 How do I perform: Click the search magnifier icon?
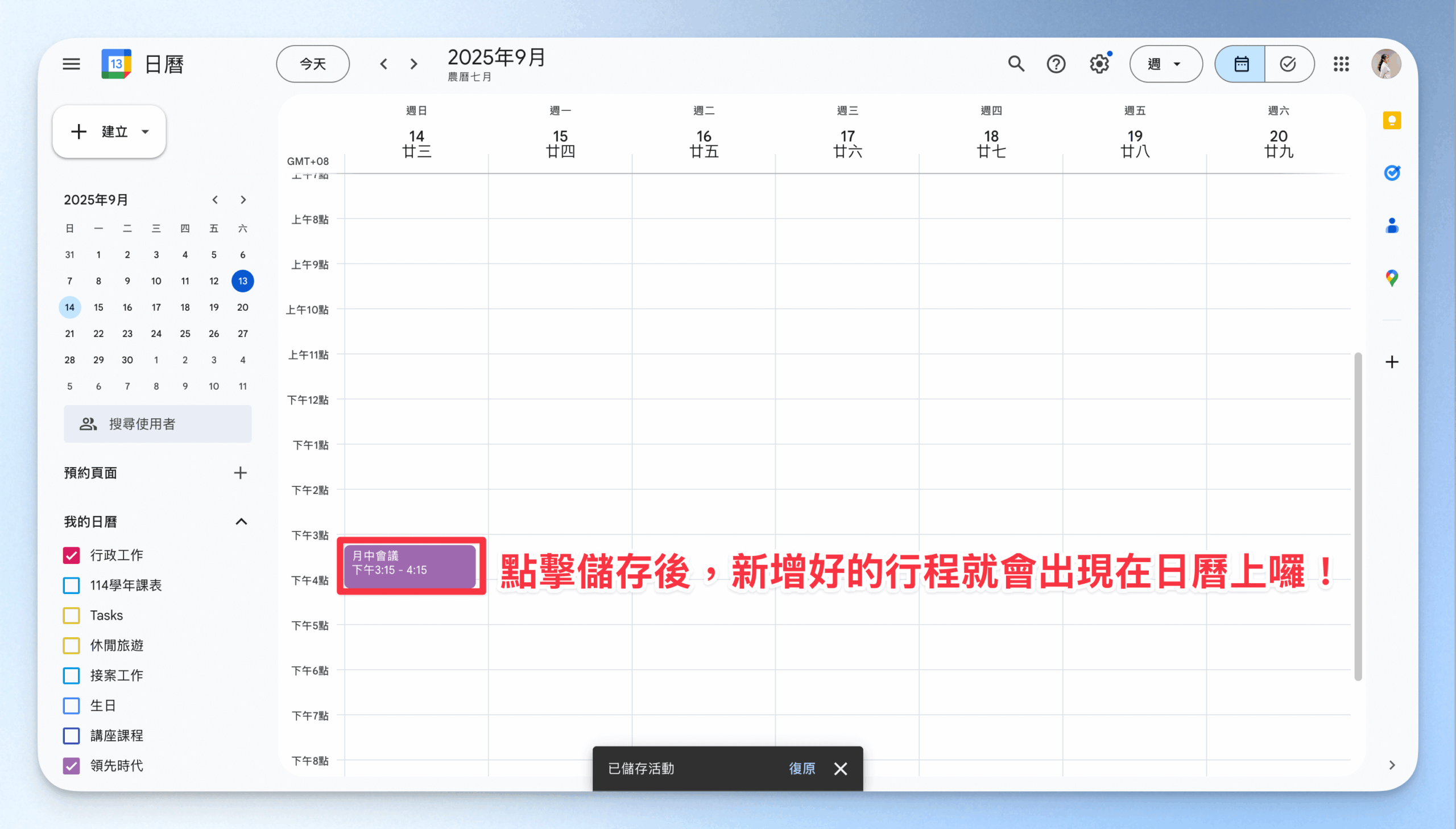(1016, 64)
